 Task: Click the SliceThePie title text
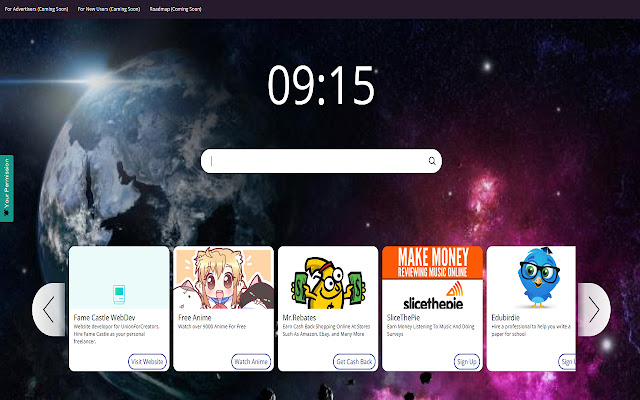click(x=403, y=318)
